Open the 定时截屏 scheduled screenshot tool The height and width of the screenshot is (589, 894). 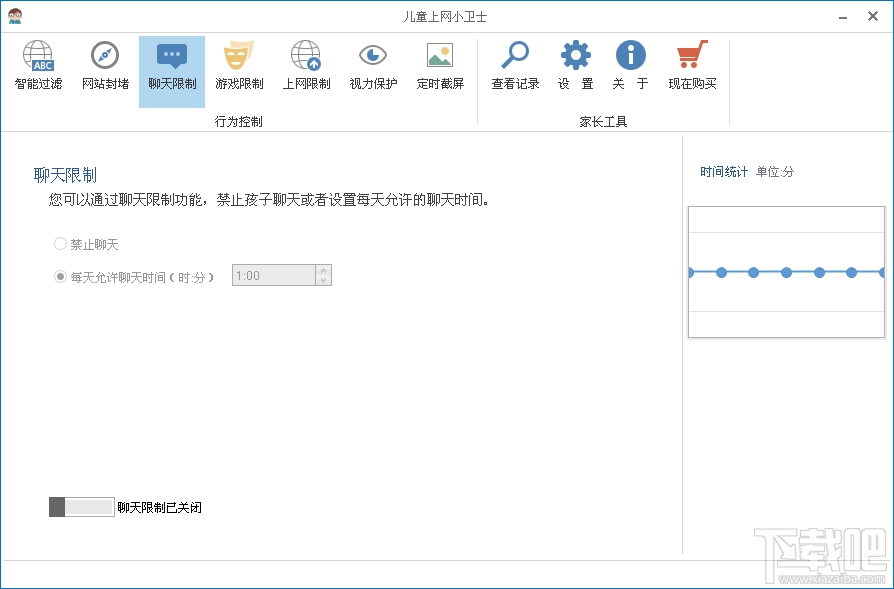pos(440,66)
